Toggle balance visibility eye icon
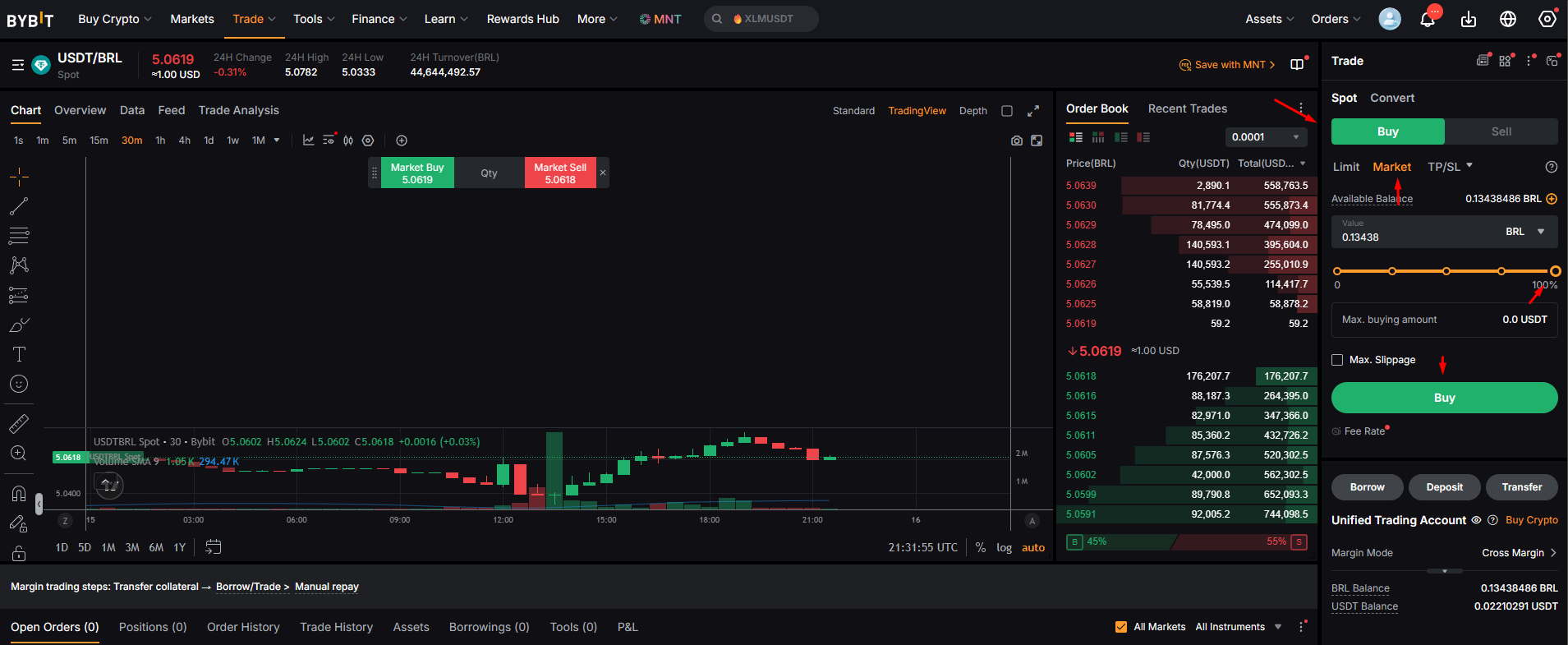 (x=1476, y=520)
